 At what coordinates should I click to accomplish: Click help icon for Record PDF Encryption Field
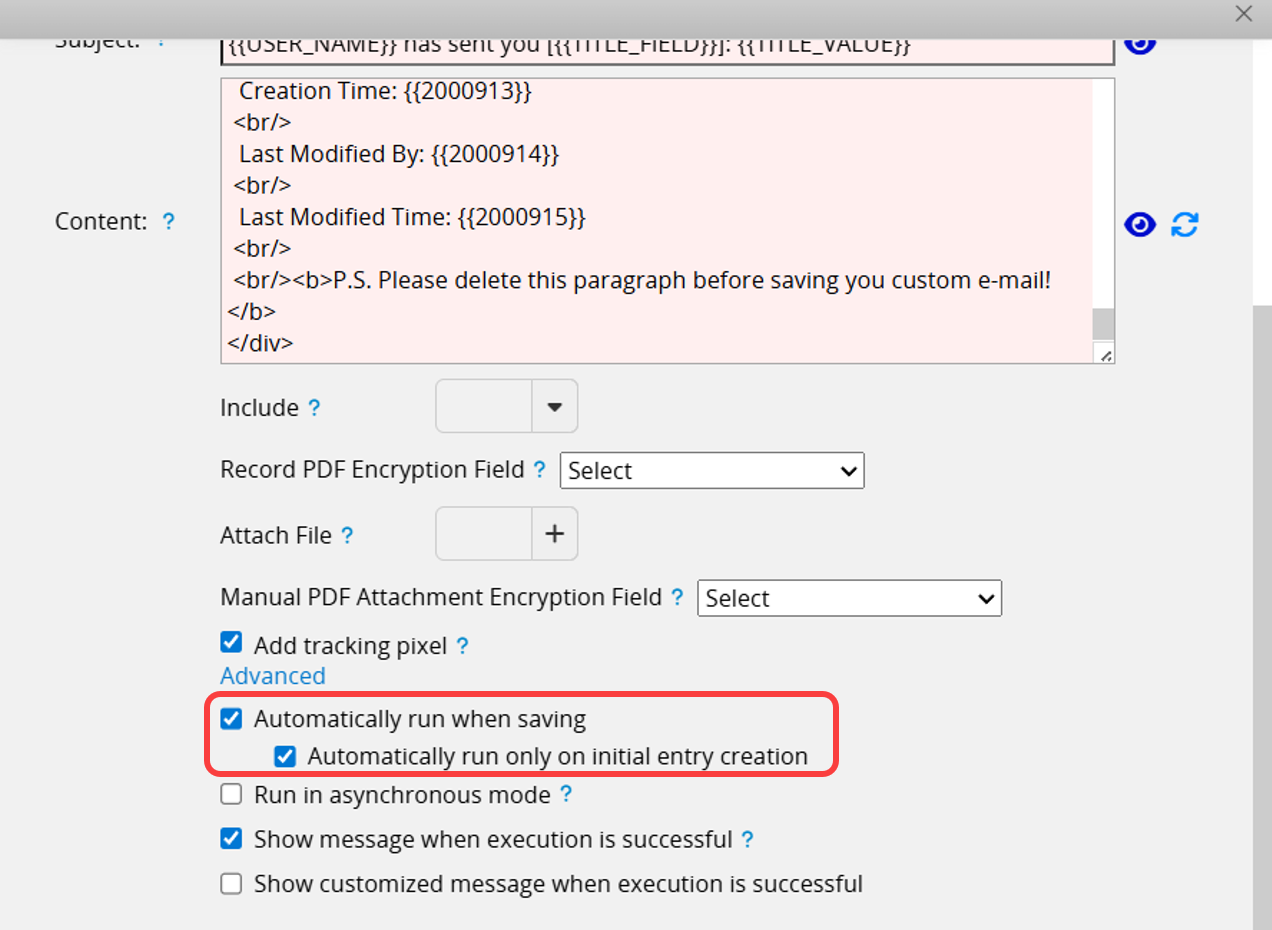(x=540, y=470)
